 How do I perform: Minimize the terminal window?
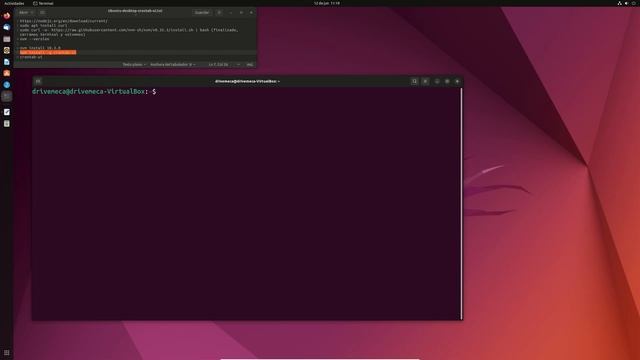pos(437,81)
